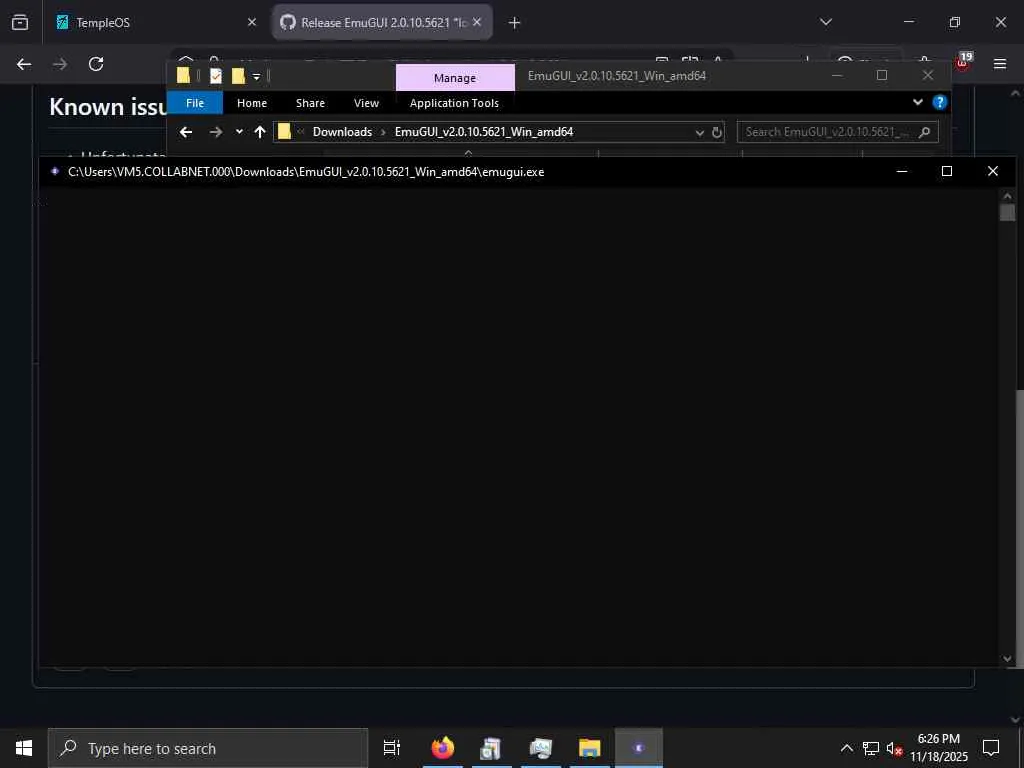Switch to the View ribbon tab
Screen dimensions: 1024x768
tap(366, 103)
